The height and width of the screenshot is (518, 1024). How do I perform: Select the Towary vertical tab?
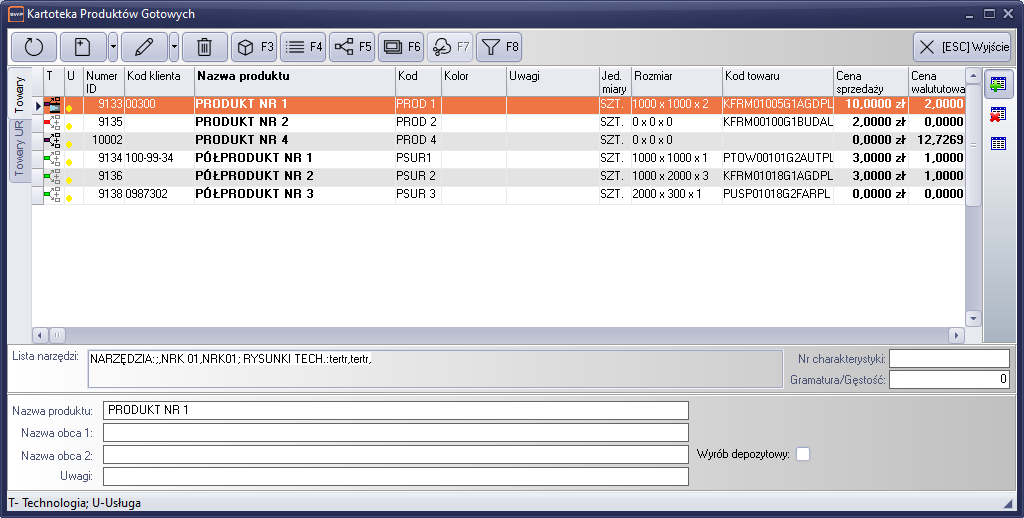19,92
